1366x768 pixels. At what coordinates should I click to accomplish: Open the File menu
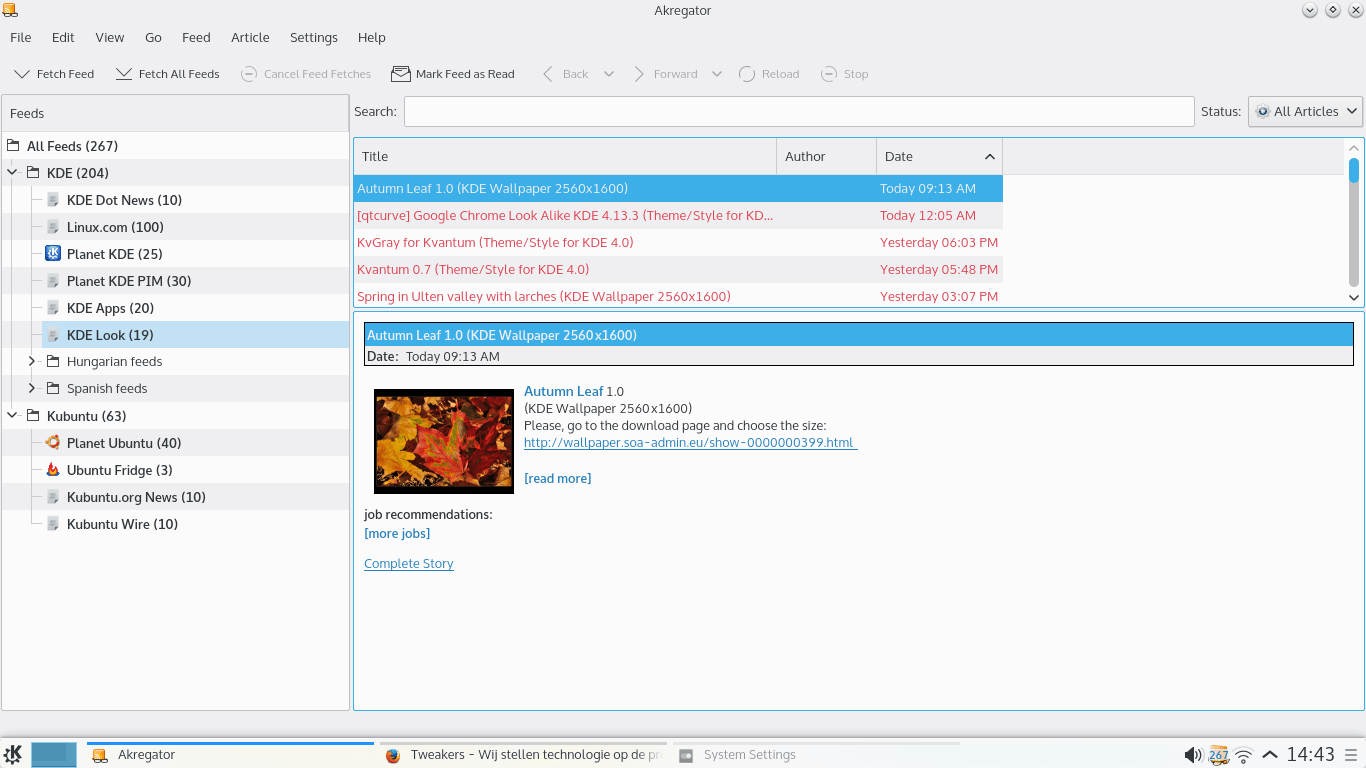(x=21, y=37)
